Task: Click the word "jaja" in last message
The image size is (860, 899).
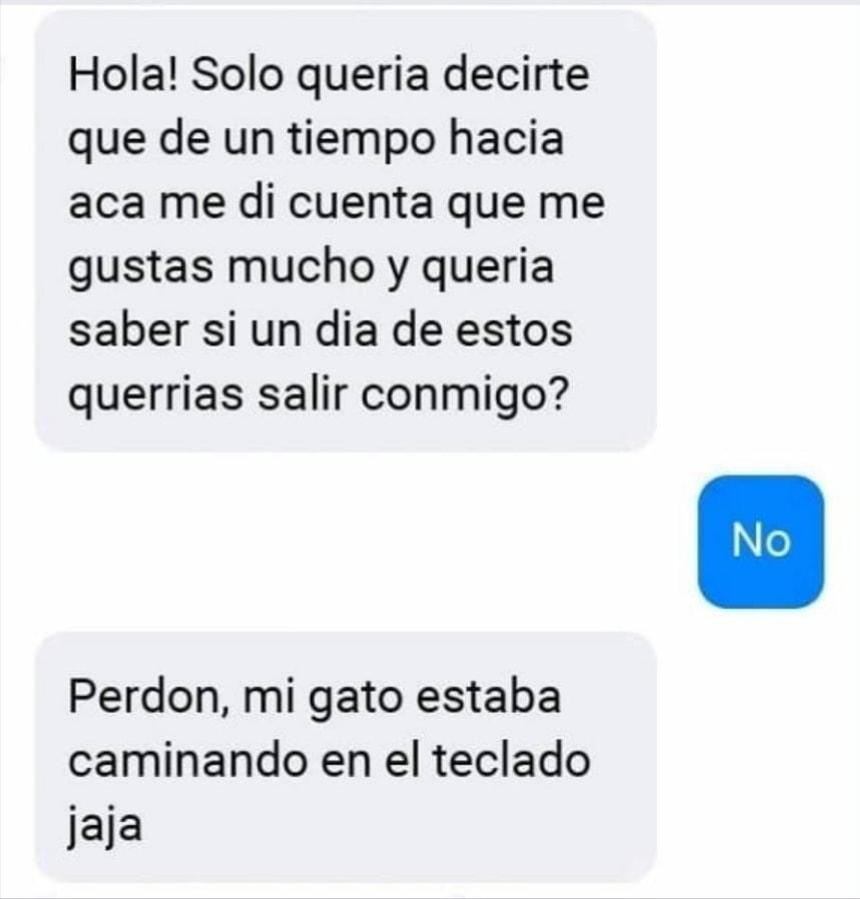Action: click(105, 826)
